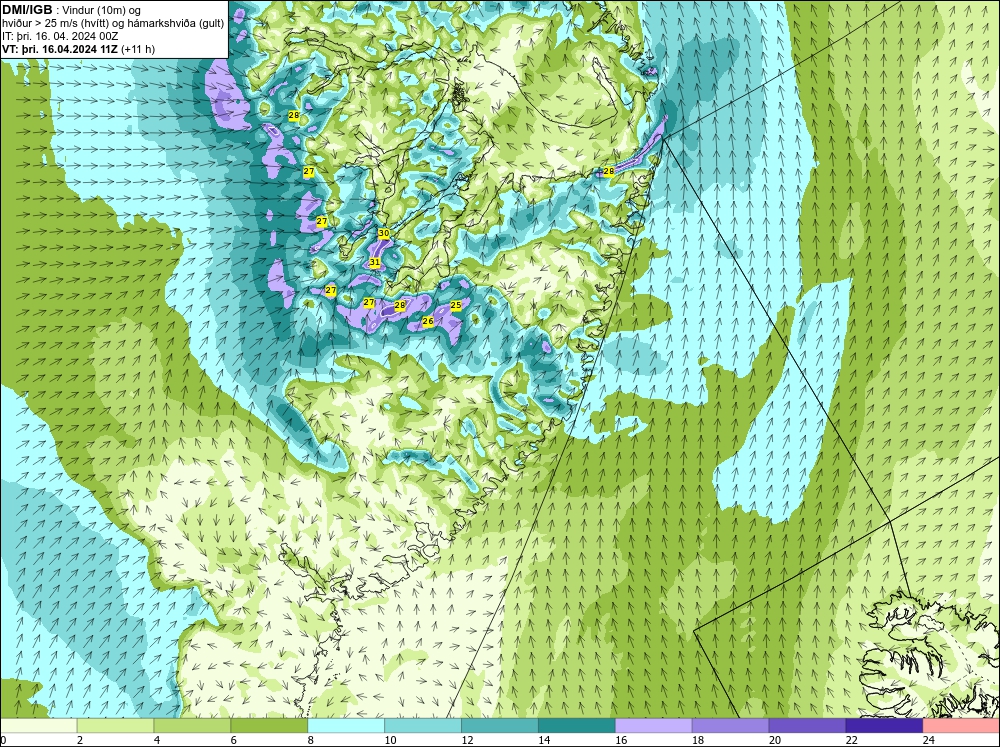
Task: Select the 14–16 m/s dark teal legend swatch
Action: click(577, 726)
